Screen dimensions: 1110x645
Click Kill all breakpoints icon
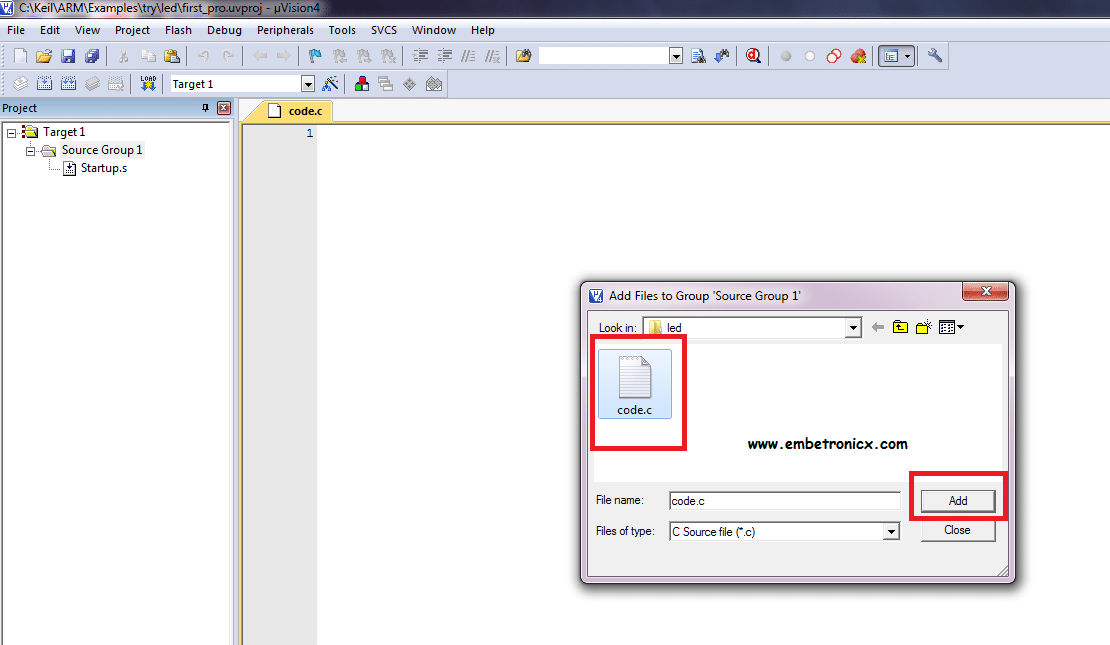coord(858,56)
